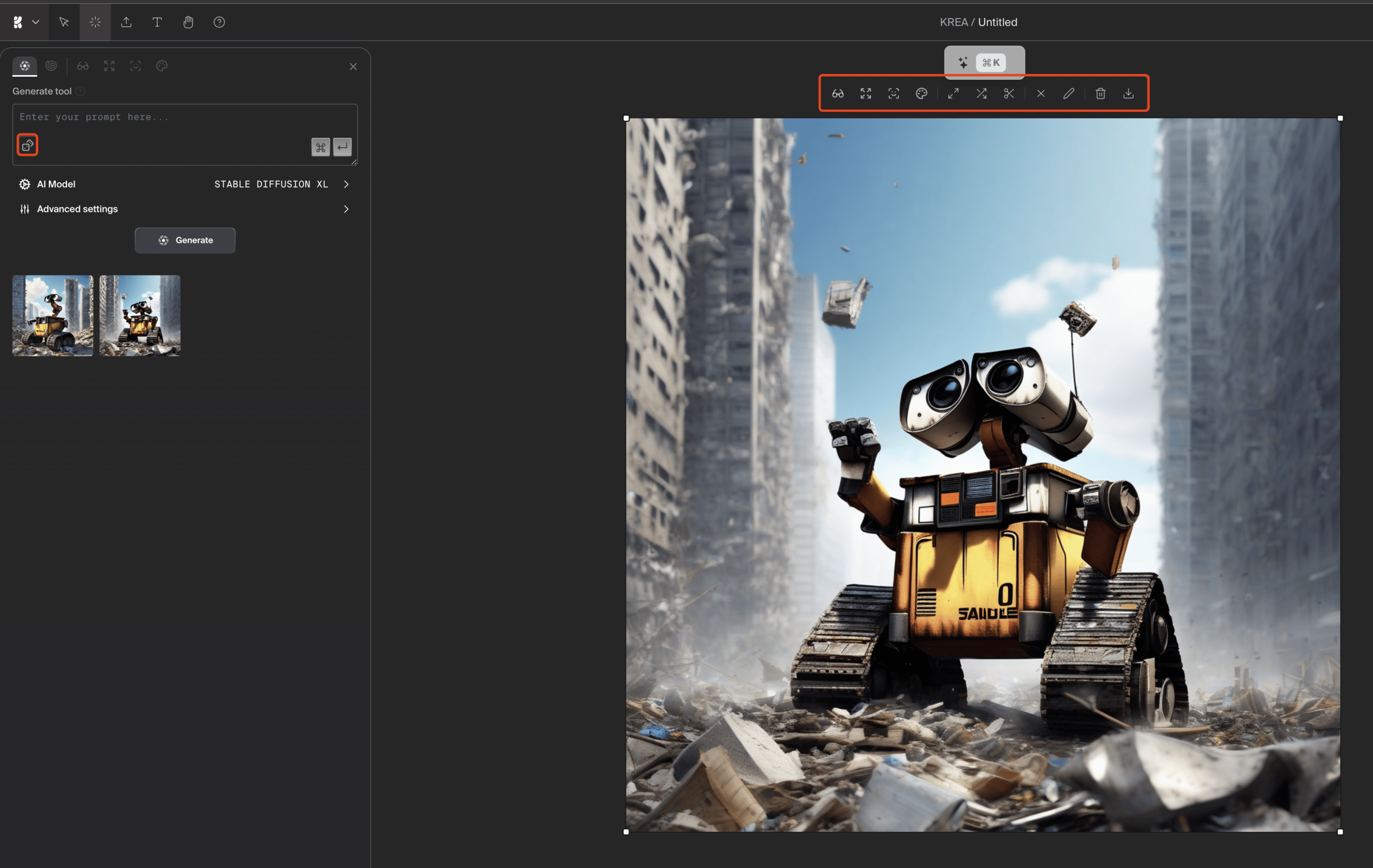Click the KREA breadcrumb in the title
The width and height of the screenshot is (1373, 868).
coord(954,22)
